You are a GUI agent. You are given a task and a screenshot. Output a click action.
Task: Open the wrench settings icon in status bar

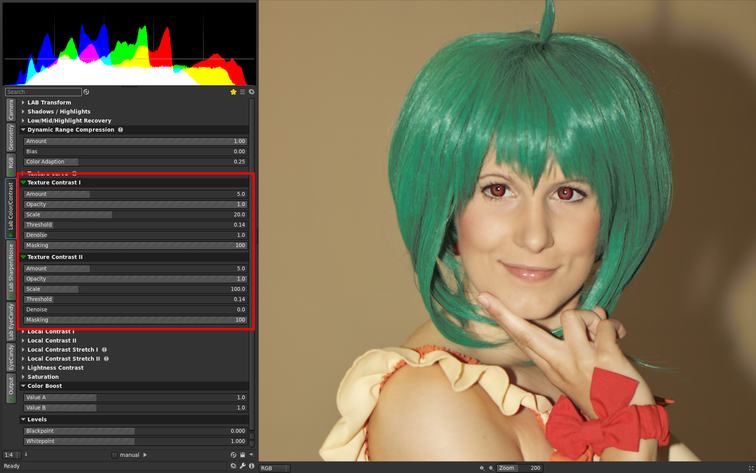tap(242, 466)
